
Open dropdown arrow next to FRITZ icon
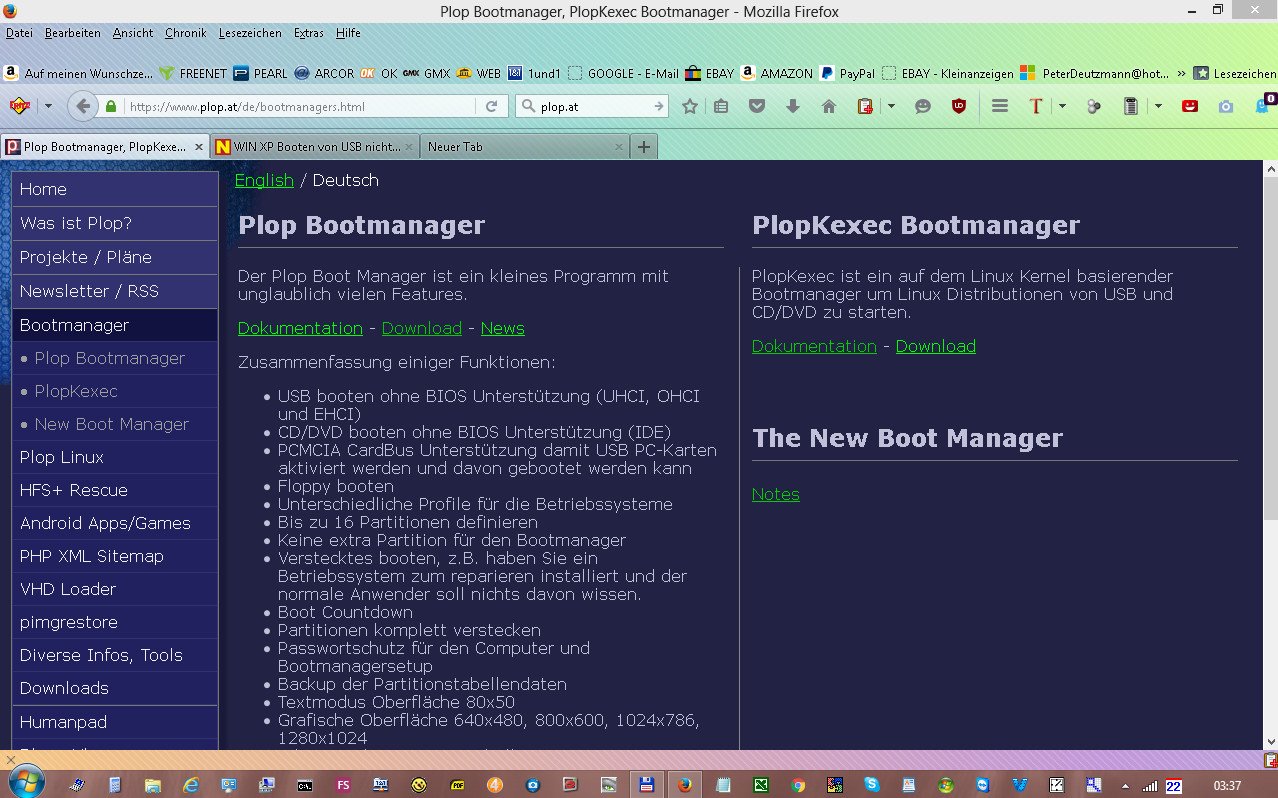pos(48,106)
